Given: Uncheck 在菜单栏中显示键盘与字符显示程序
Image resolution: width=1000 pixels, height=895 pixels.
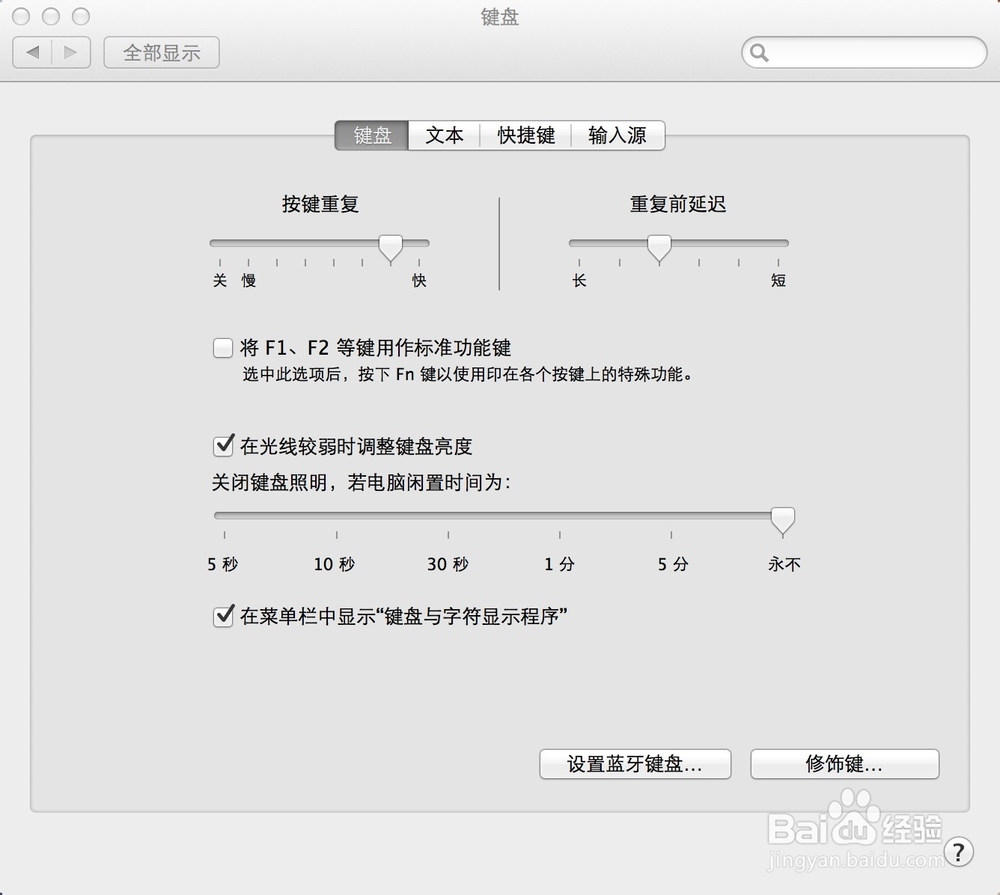Looking at the screenshot, I should [223, 616].
